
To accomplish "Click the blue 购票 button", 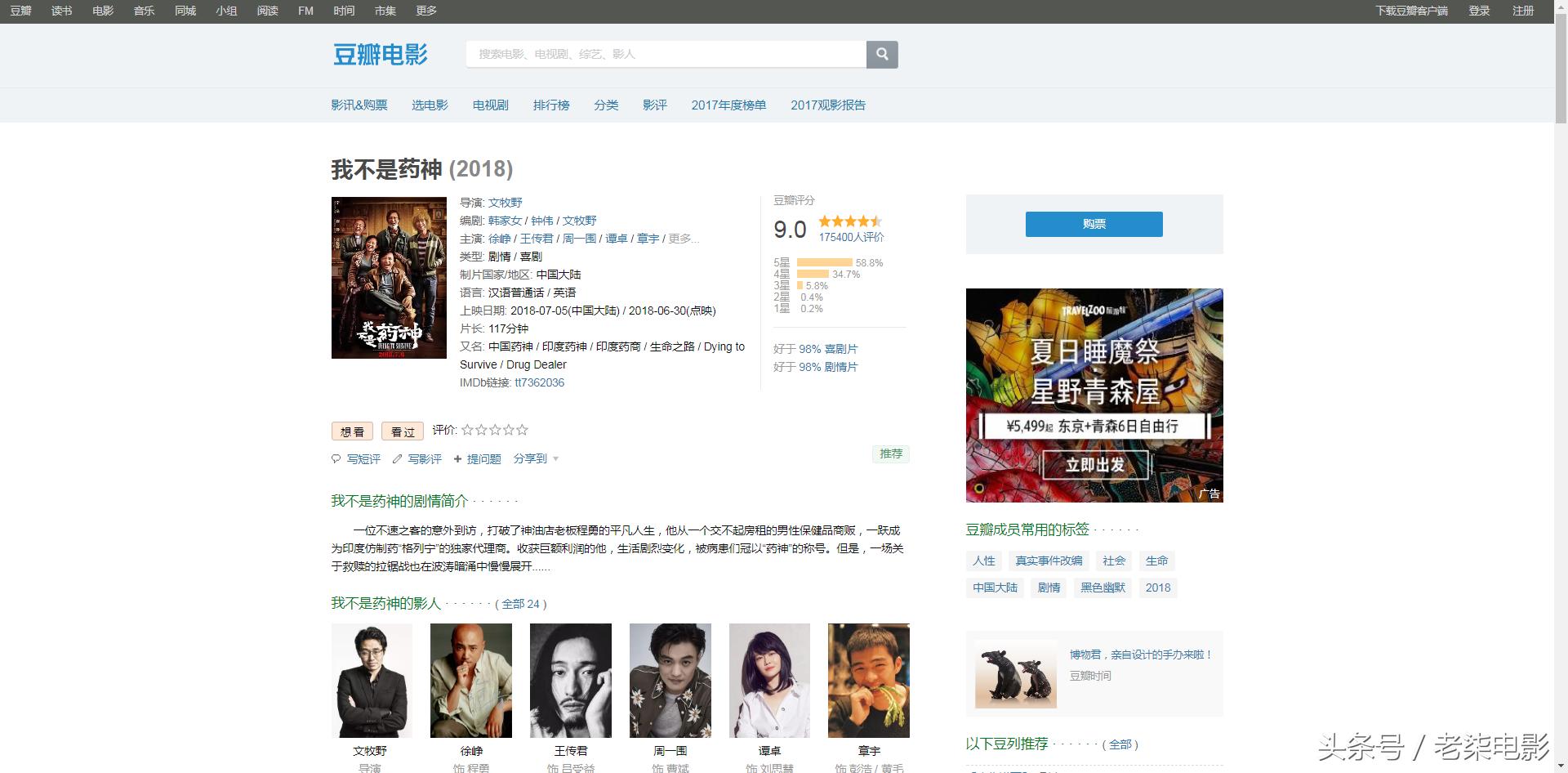I will pos(1094,224).
